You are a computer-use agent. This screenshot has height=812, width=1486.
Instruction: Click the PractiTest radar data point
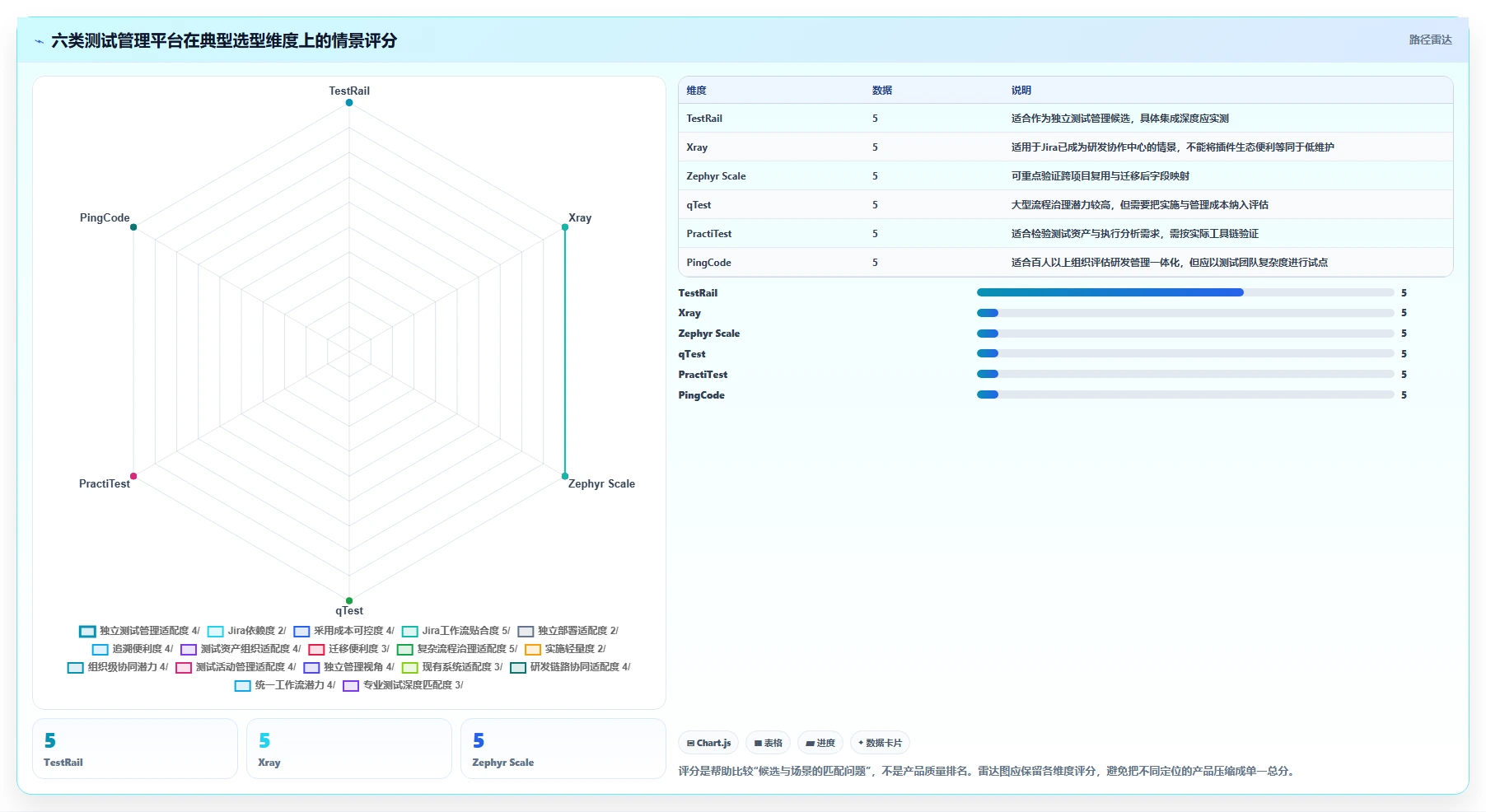133,476
